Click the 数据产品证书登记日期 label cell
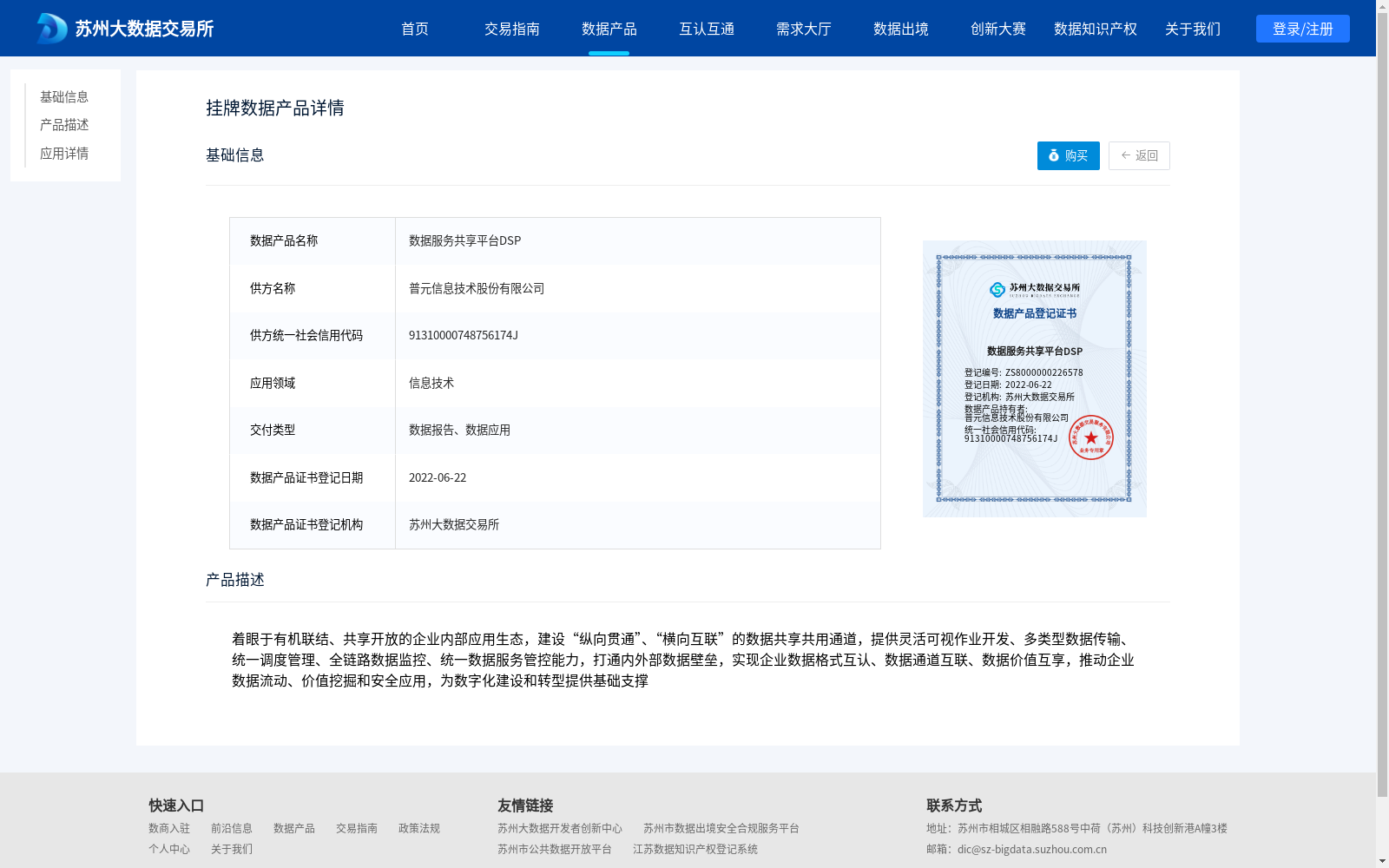Viewport: 1389px width, 868px height. pos(313,477)
